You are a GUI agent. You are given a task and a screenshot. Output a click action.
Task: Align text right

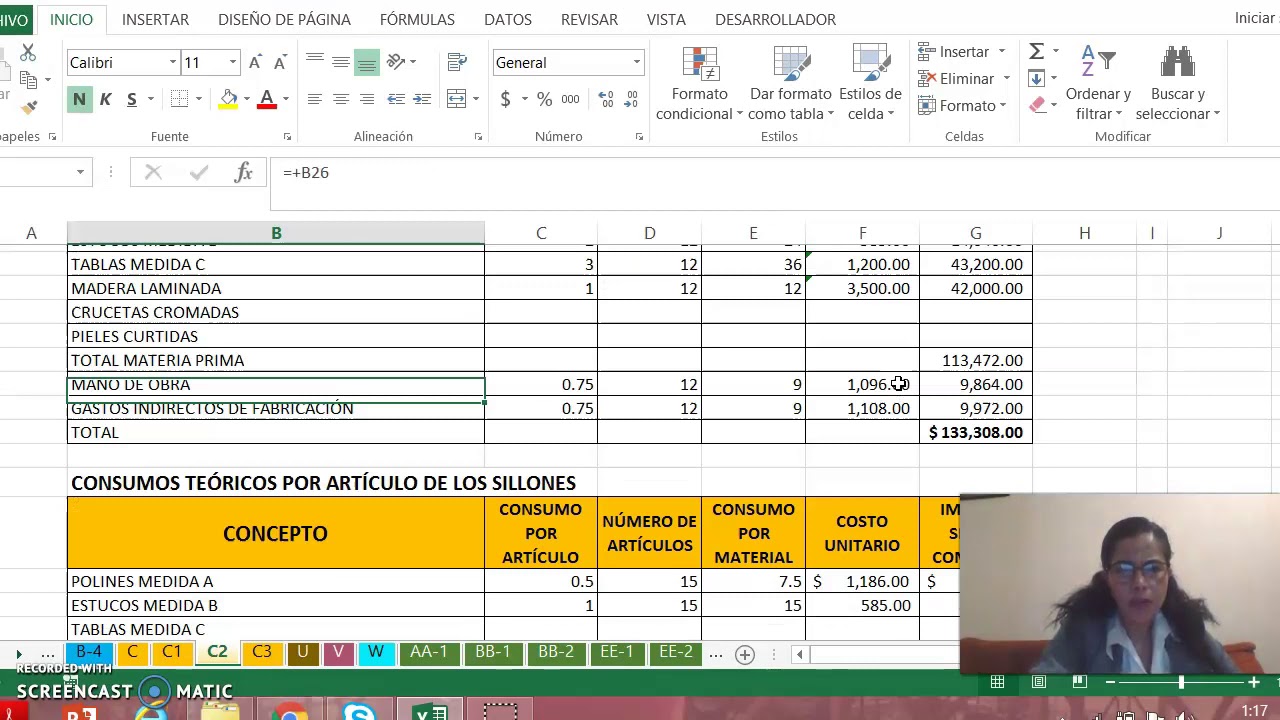367,99
